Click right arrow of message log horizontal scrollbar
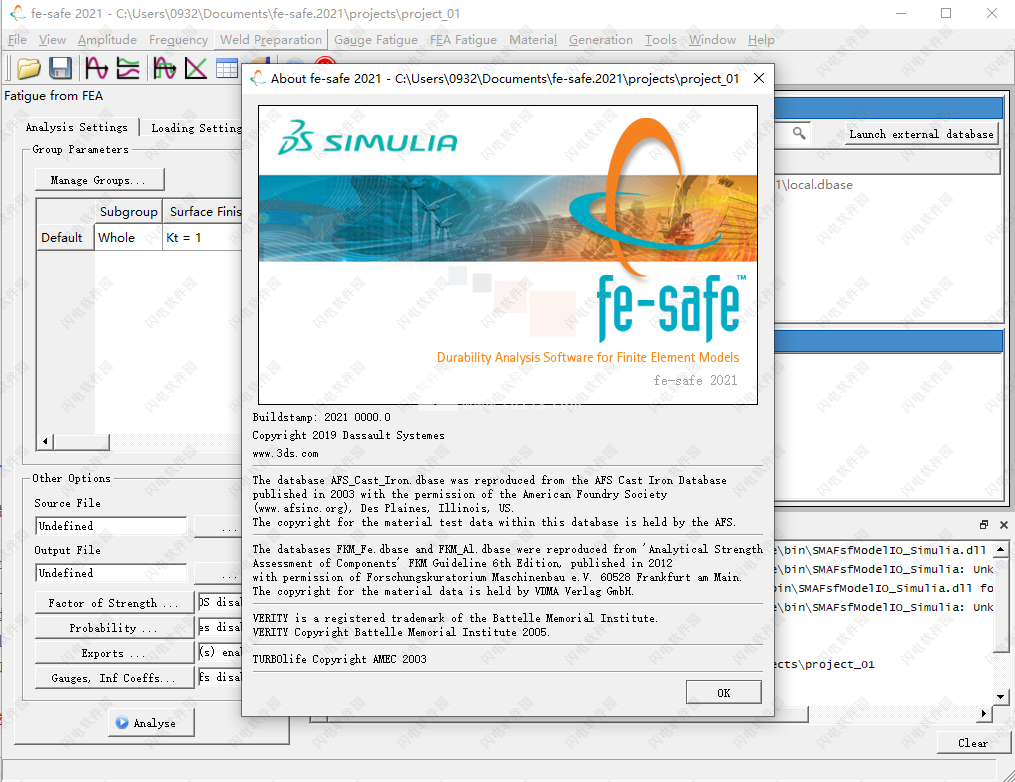 click(984, 713)
